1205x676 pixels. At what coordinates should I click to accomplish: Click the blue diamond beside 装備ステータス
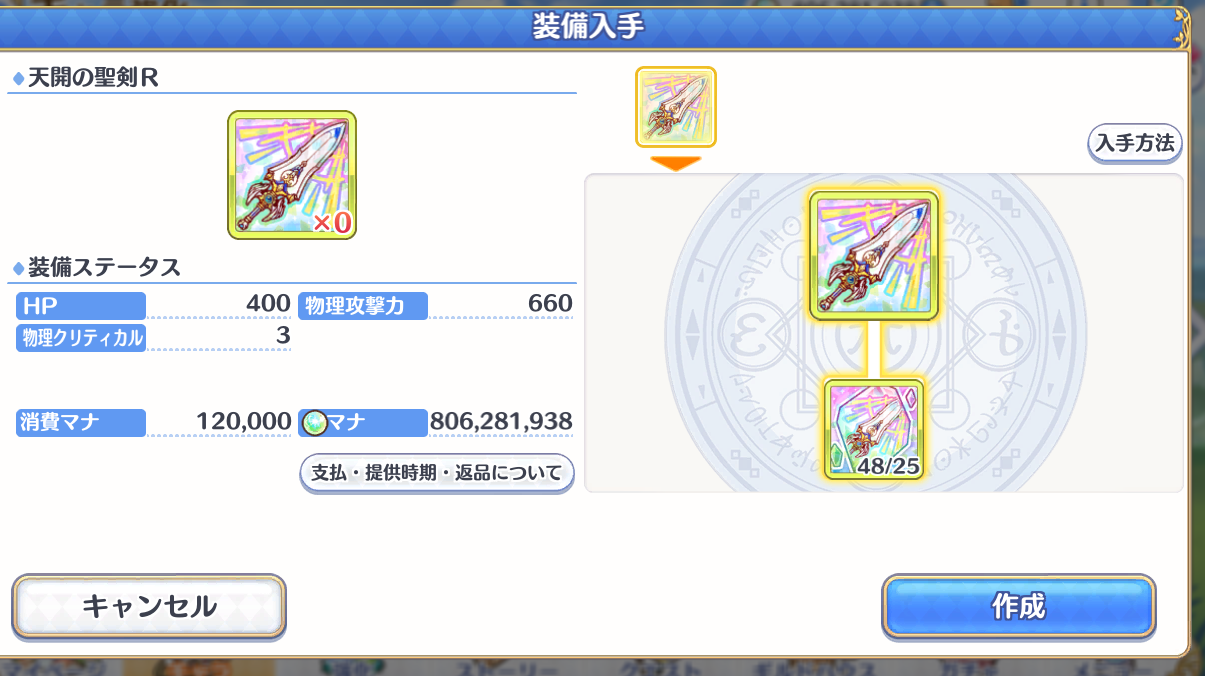(x=18, y=268)
